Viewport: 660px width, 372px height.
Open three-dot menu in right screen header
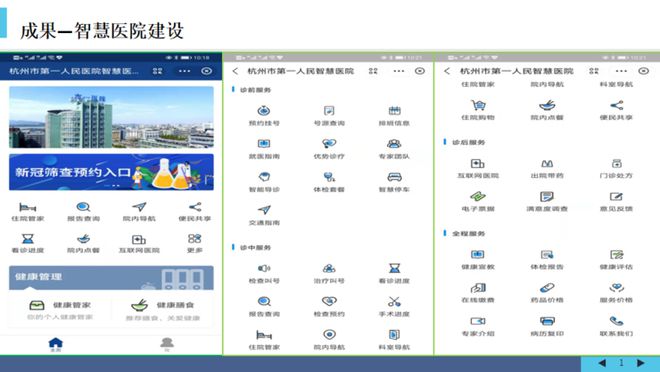[621, 71]
